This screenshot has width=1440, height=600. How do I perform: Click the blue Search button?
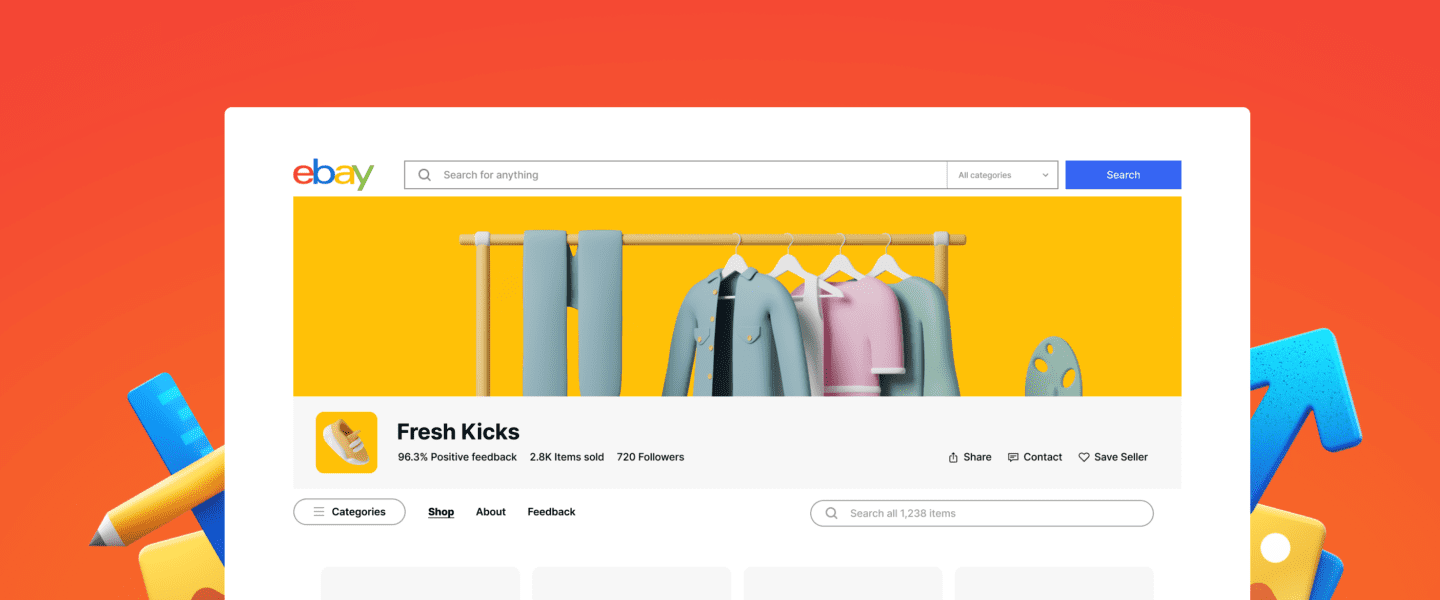coord(1123,175)
